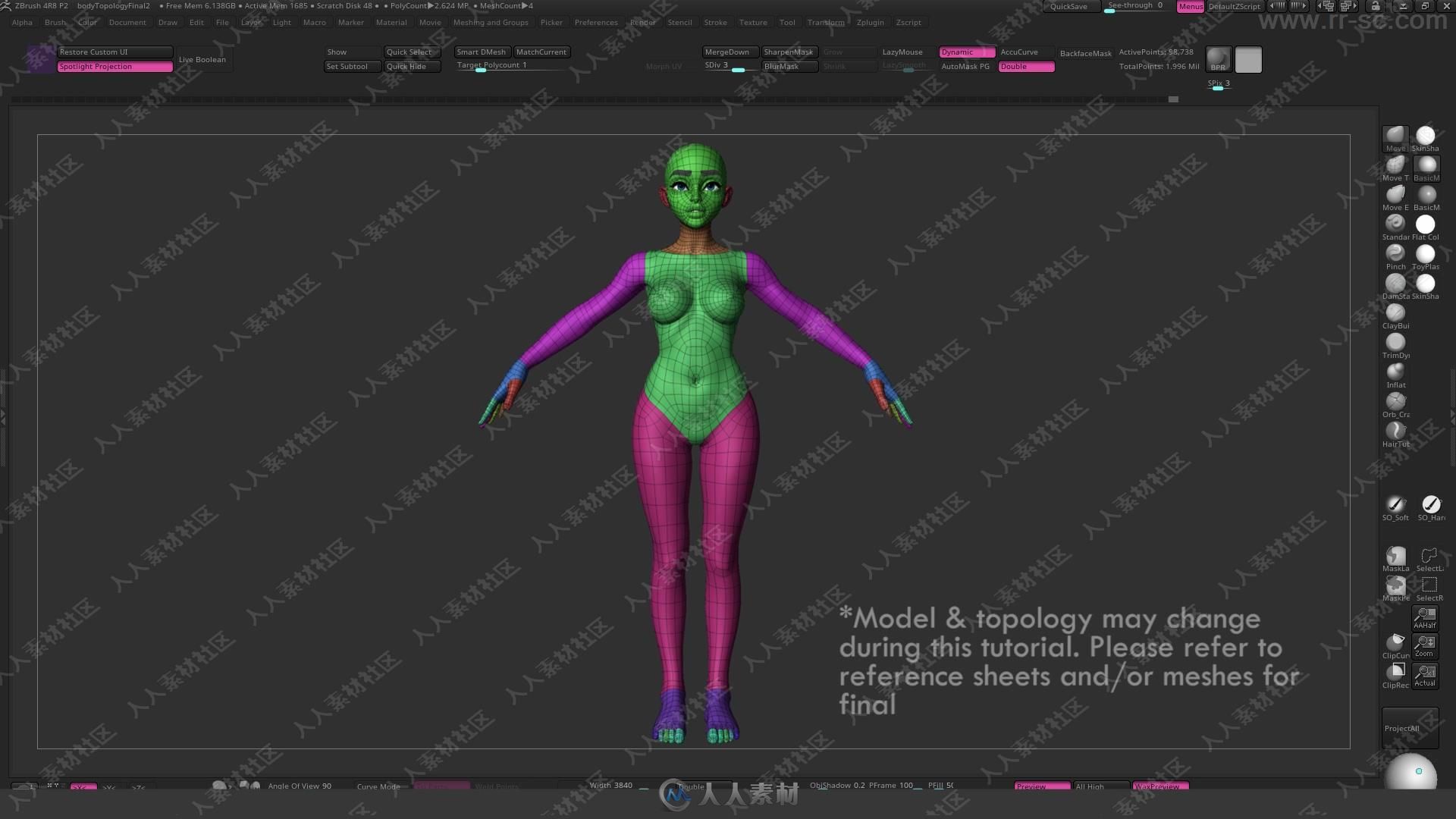The image size is (1456, 819).
Task: Select the MaskLasso brush
Action: [x=1395, y=559]
